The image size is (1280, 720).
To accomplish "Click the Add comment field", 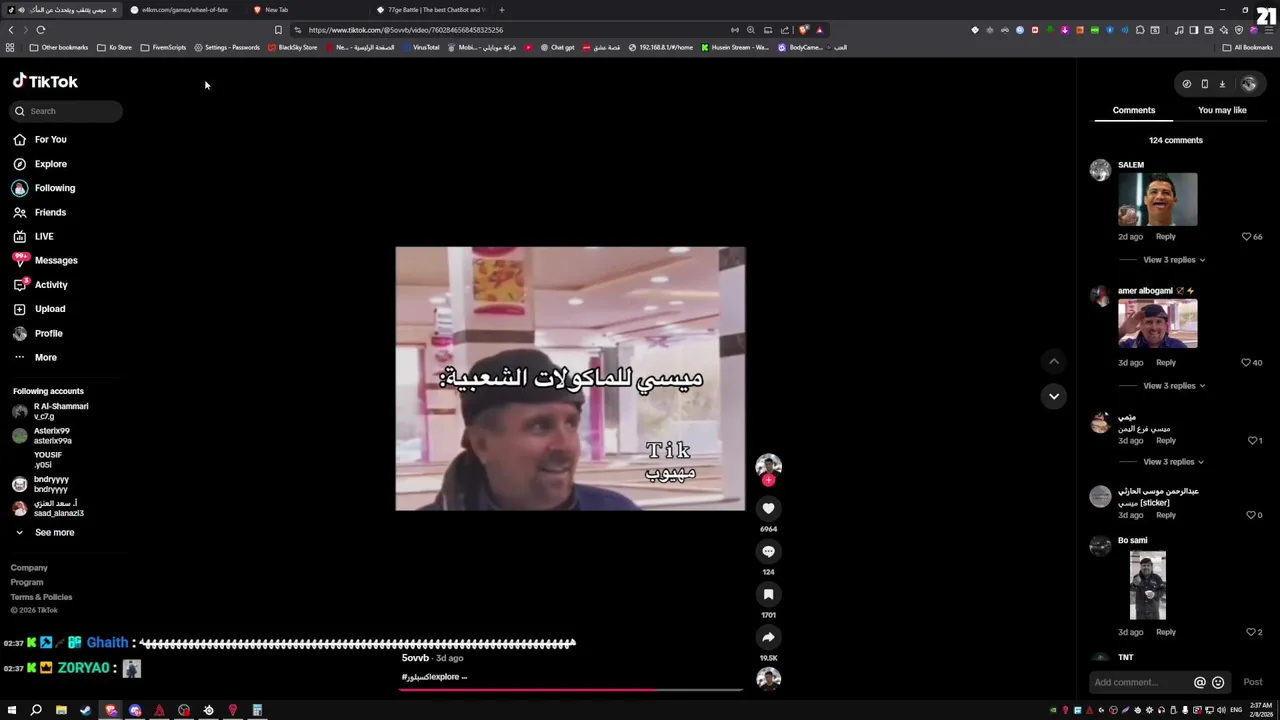I will point(1140,682).
